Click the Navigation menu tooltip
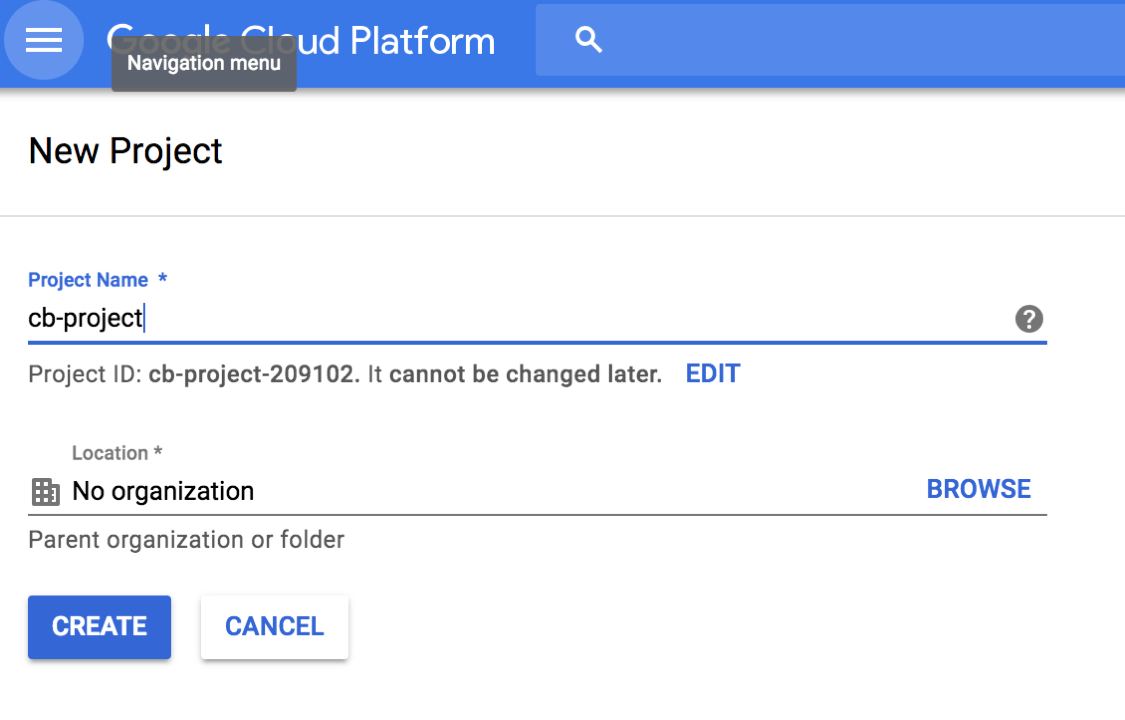The width and height of the screenshot is (1125, 720). (x=204, y=63)
